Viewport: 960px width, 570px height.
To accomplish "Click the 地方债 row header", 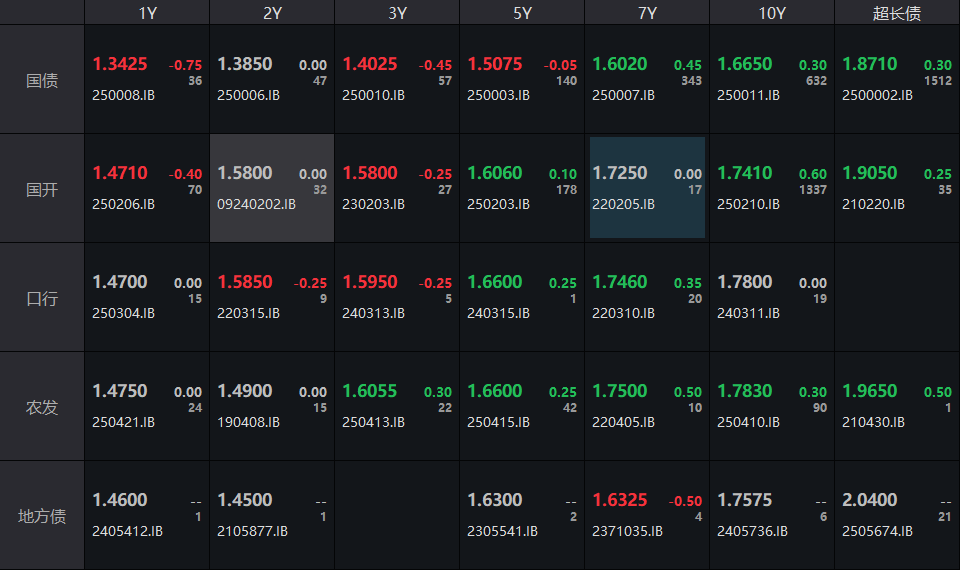I will pyautogui.click(x=42, y=517).
